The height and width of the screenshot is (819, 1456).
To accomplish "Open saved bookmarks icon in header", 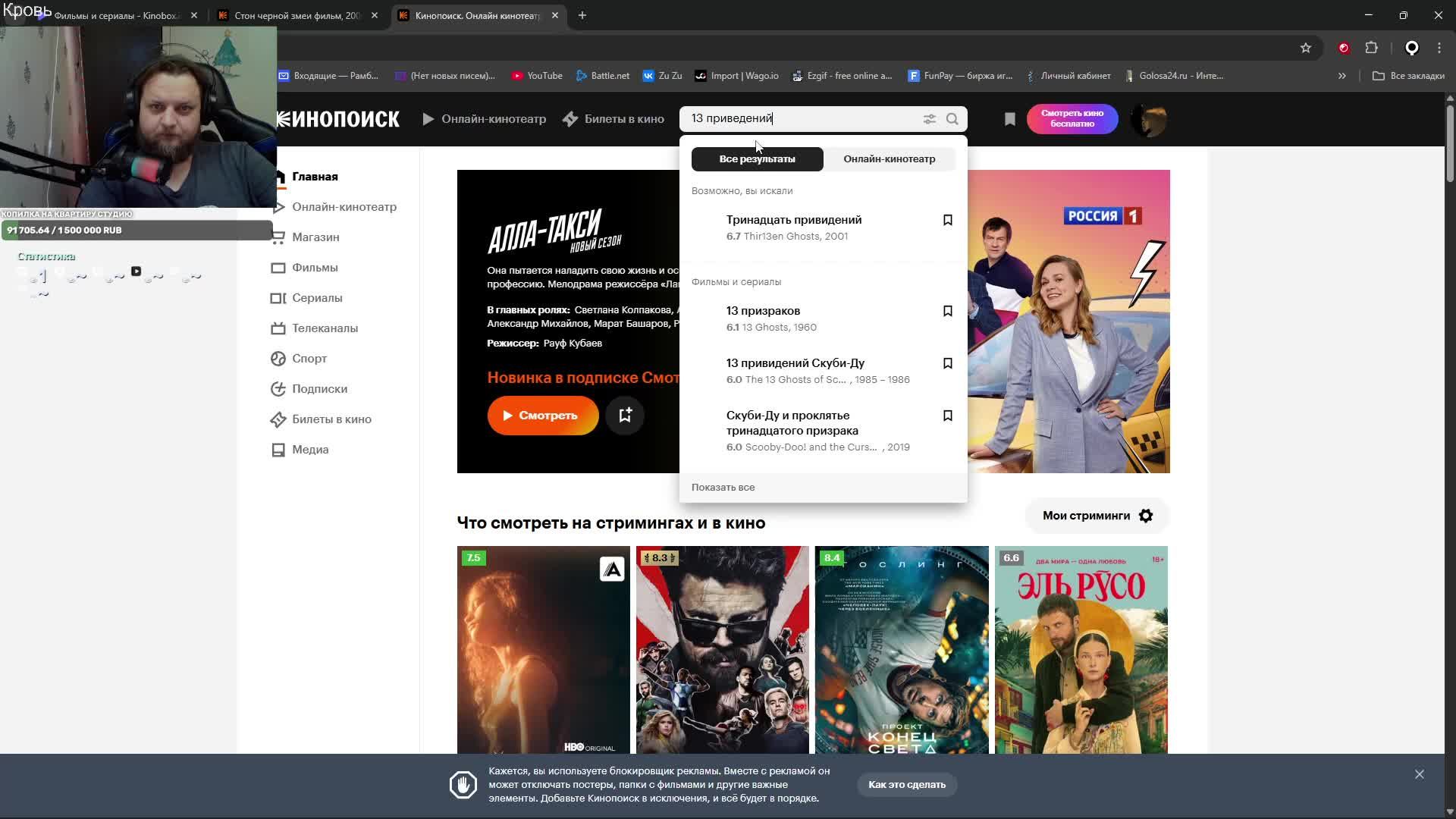I will 1009,119.
